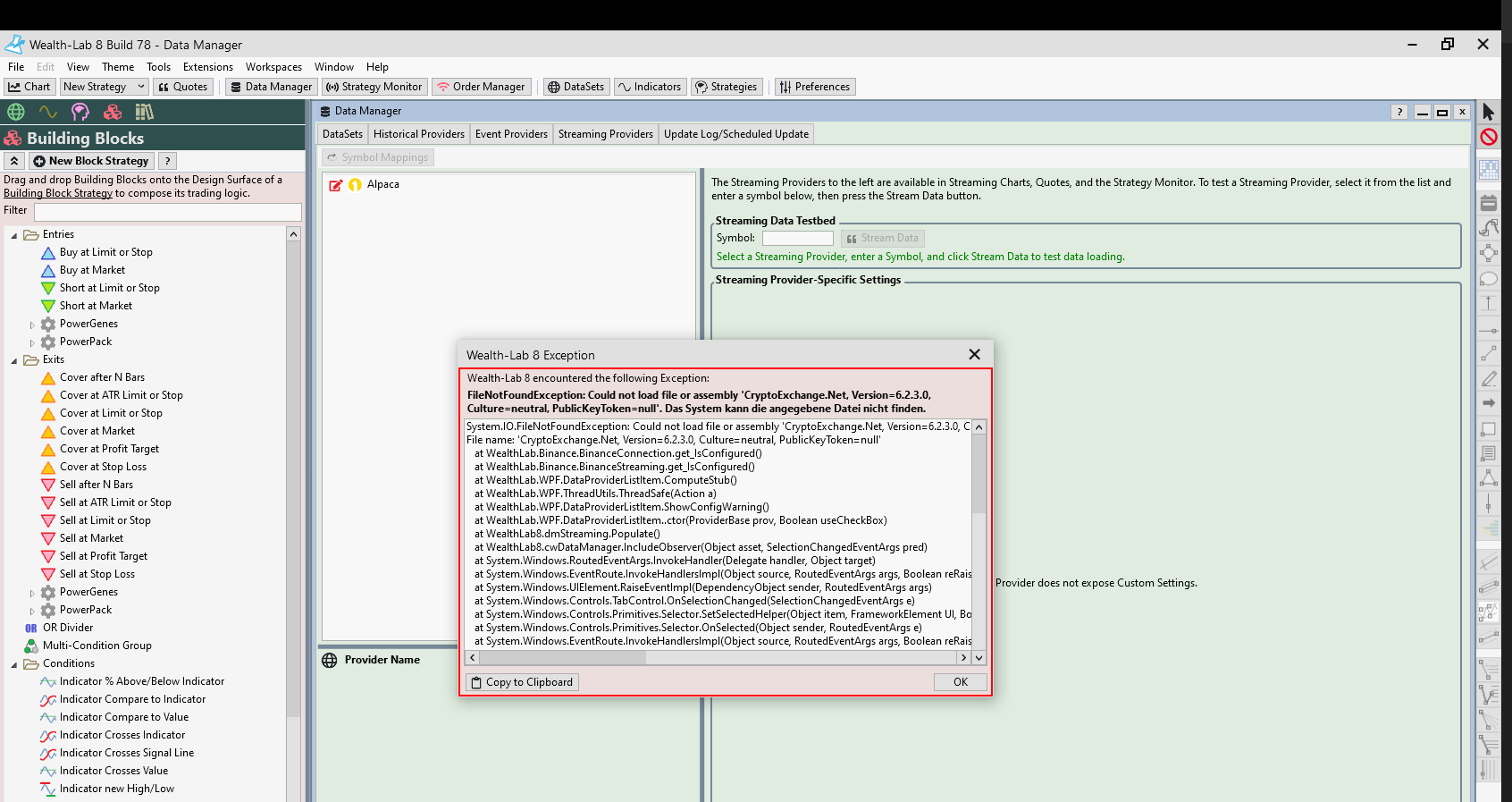The width and height of the screenshot is (1512, 802).
Task: Click Copy to Clipboard button
Action: point(523,682)
